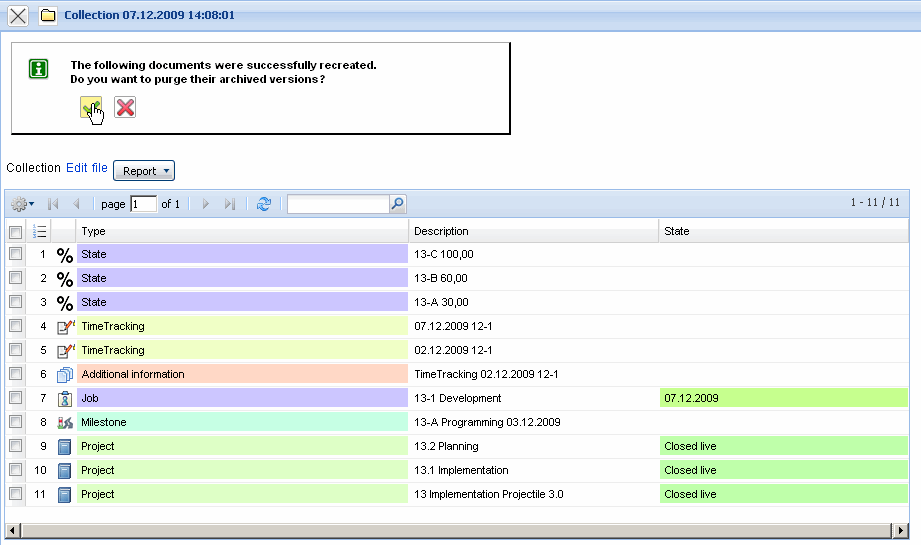Viewport: 921px width, 545px height.
Task: Open the Report dropdown
Action: [x=144, y=171]
